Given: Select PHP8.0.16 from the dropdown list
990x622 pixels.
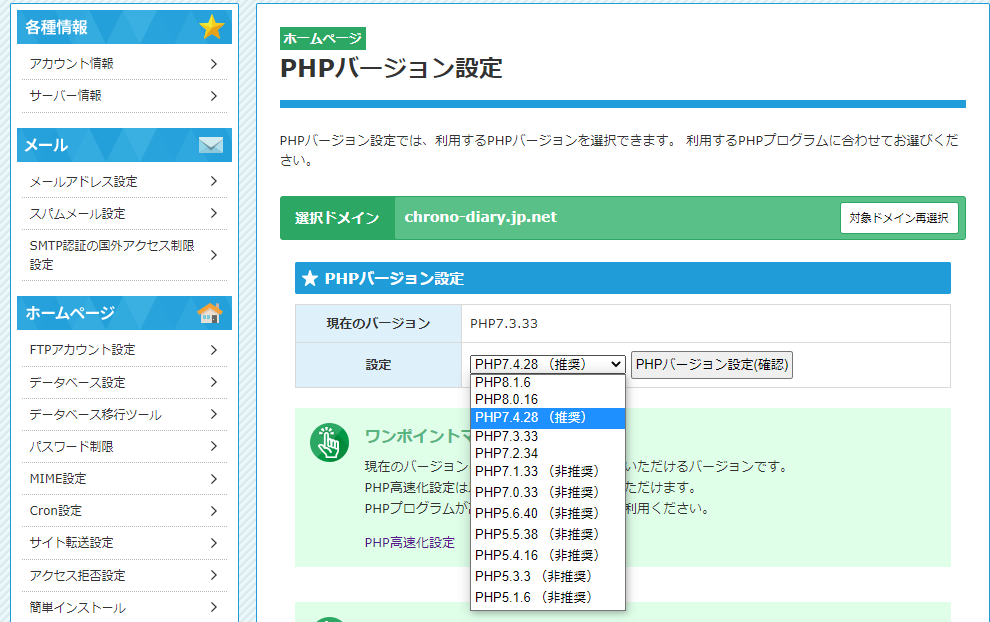Looking at the screenshot, I should (x=547, y=399).
